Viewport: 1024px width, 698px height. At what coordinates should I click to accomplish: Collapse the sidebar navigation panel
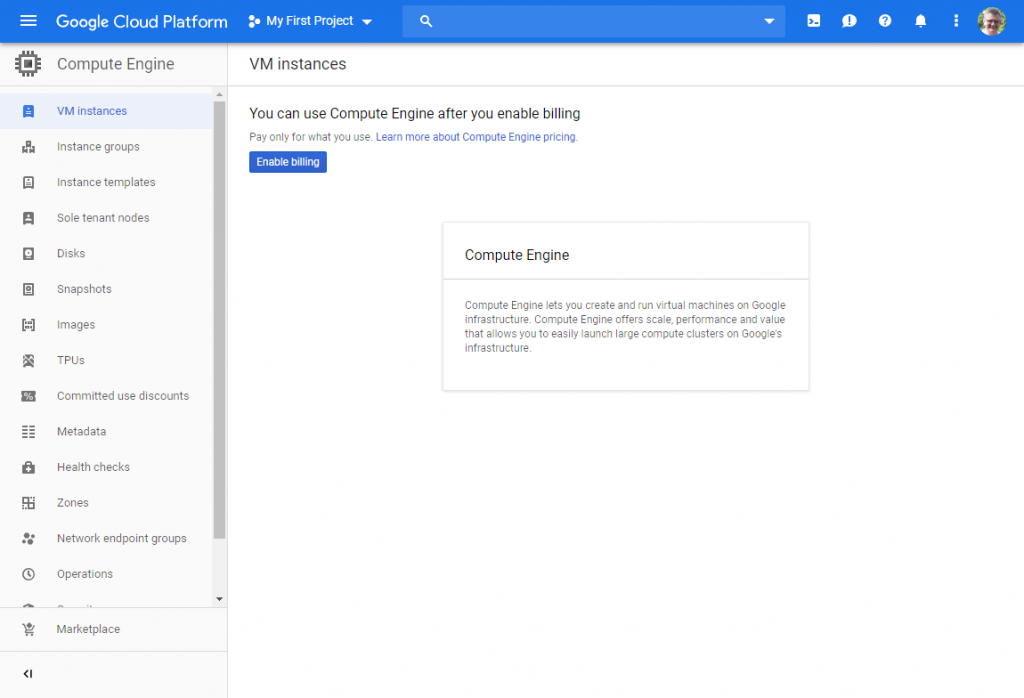(x=27, y=674)
